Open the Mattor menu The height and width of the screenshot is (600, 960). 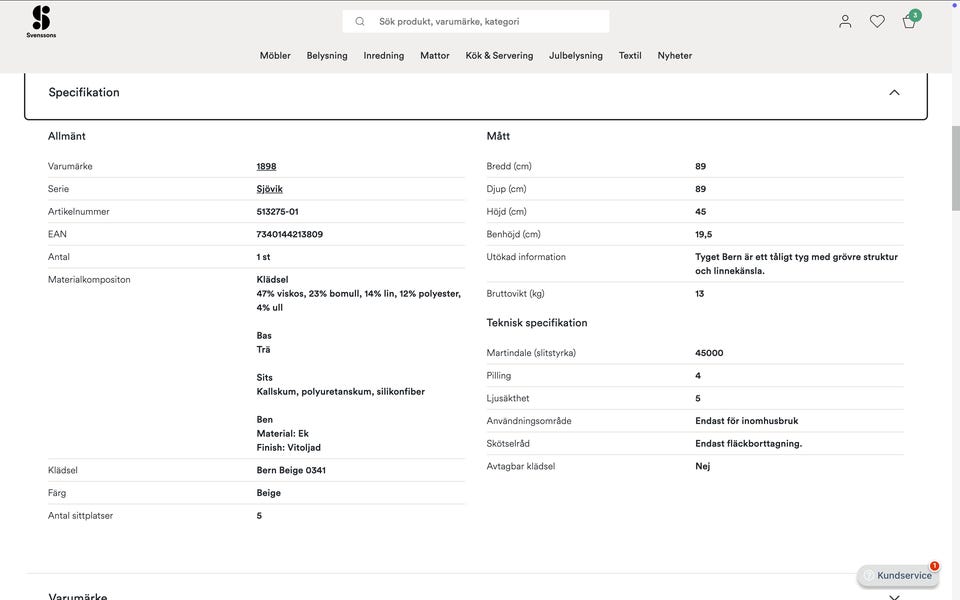click(435, 56)
